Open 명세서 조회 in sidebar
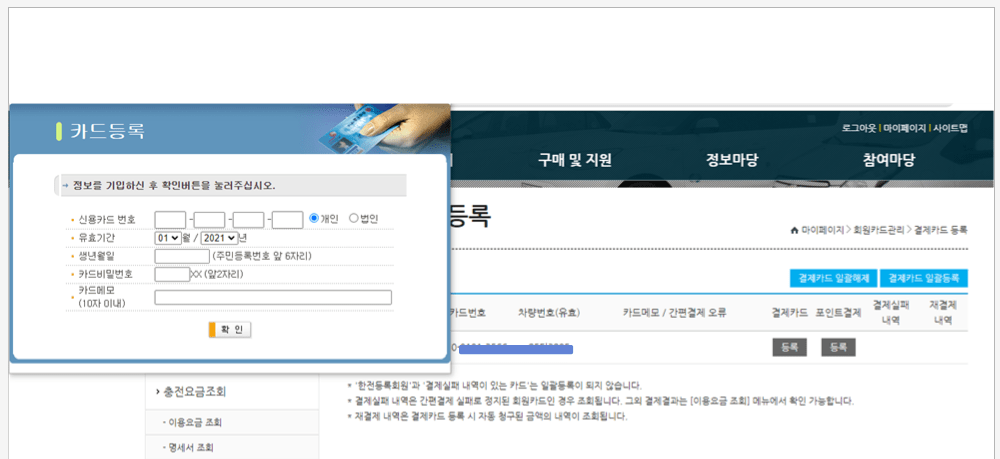This screenshot has height=459, width=1000. click(191, 448)
